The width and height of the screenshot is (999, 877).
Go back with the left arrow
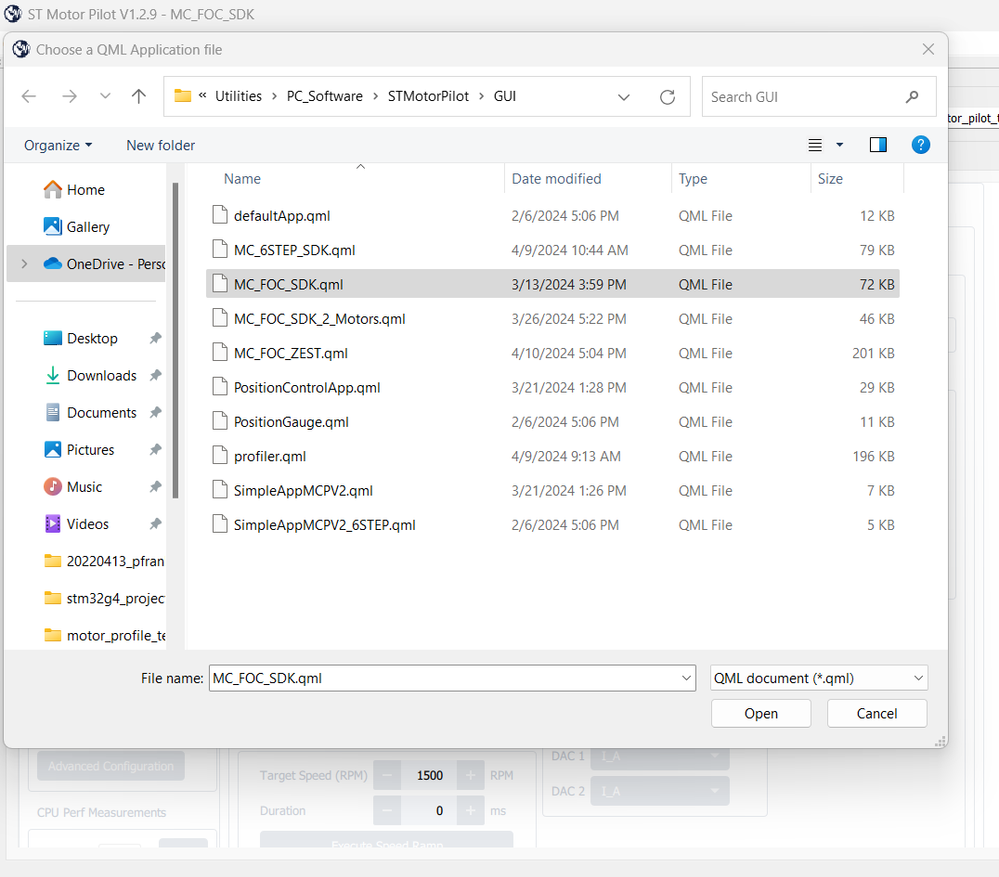[29, 97]
